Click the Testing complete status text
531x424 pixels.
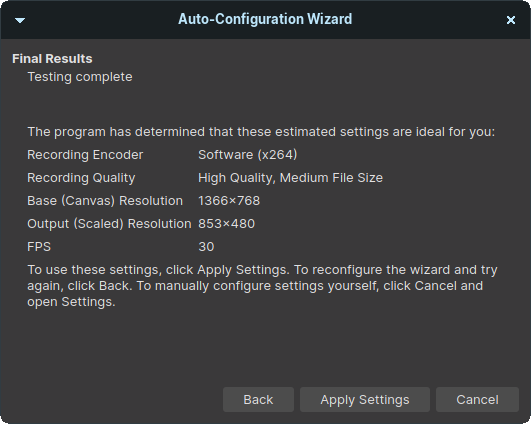[x=80, y=77]
